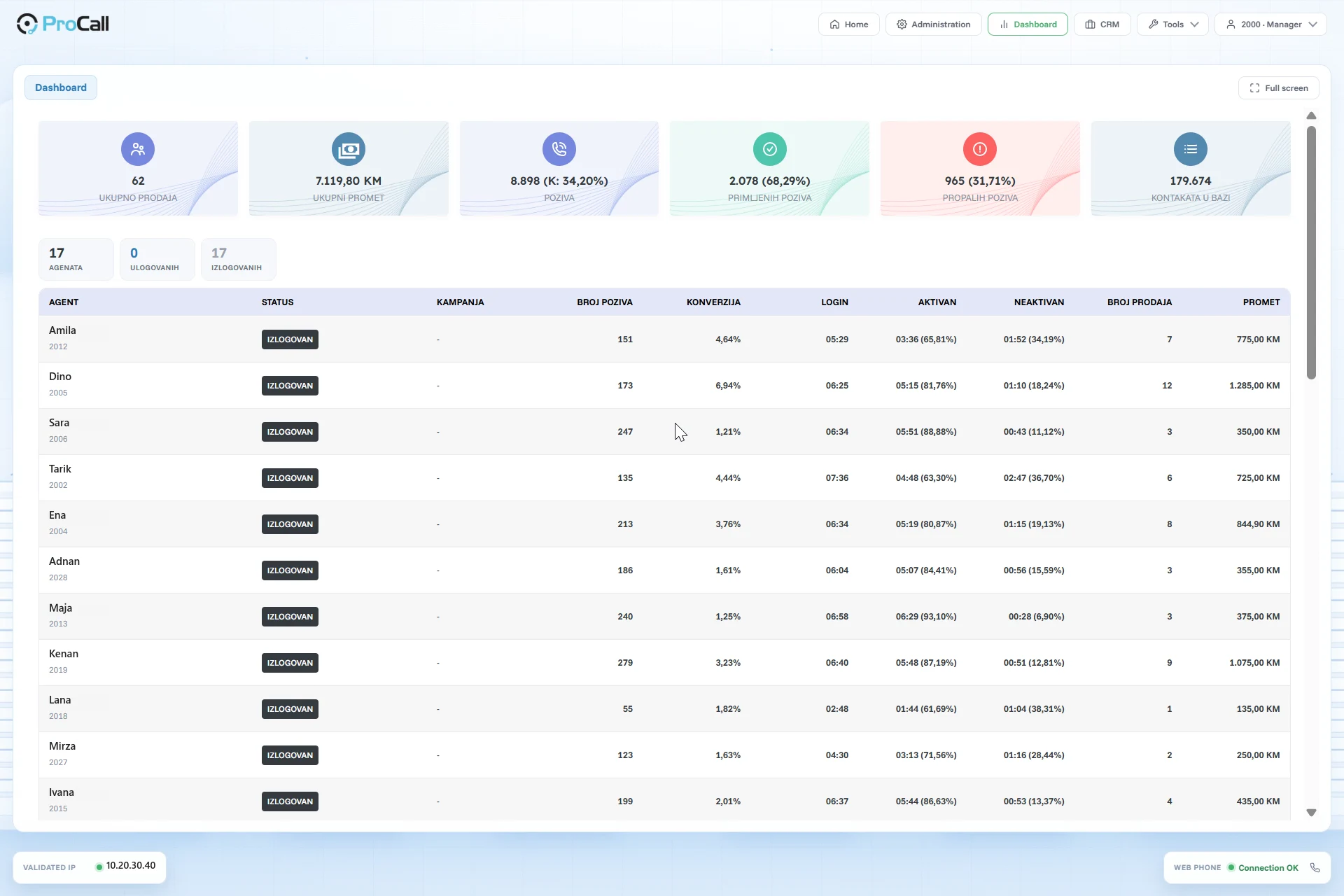Sort by Broj prodaja column header

click(1140, 302)
